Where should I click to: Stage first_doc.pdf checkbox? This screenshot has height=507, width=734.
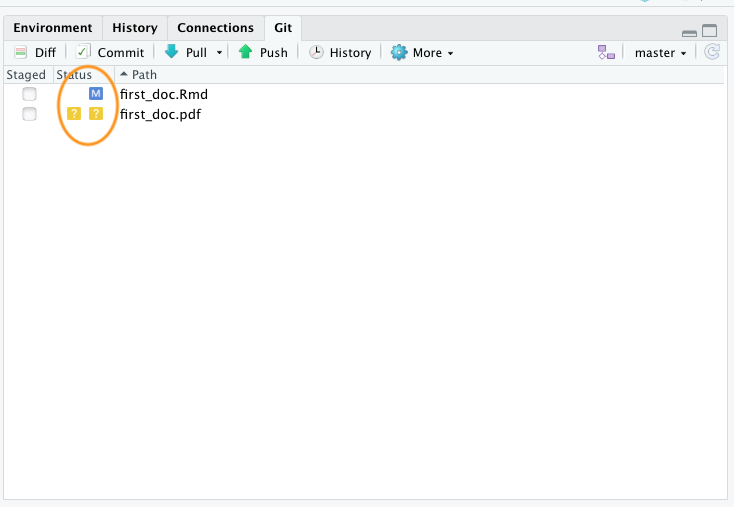pyautogui.click(x=30, y=114)
